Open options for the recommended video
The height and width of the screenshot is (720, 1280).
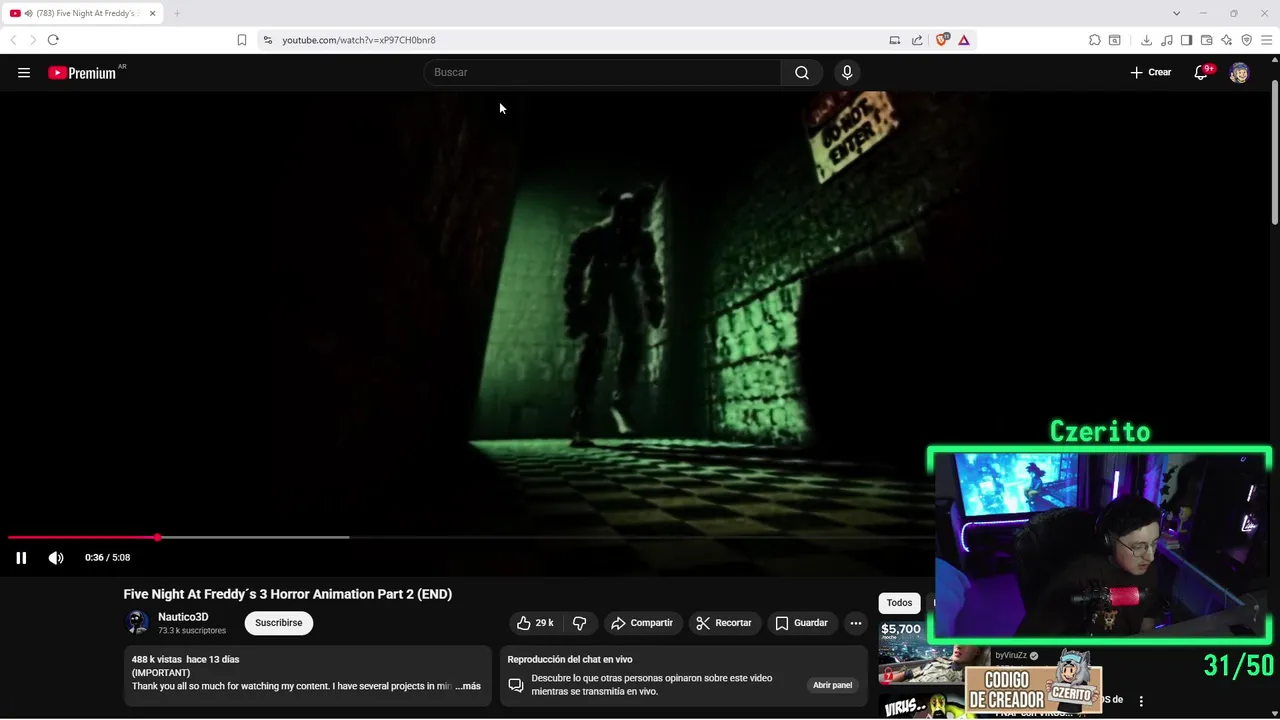point(1141,701)
